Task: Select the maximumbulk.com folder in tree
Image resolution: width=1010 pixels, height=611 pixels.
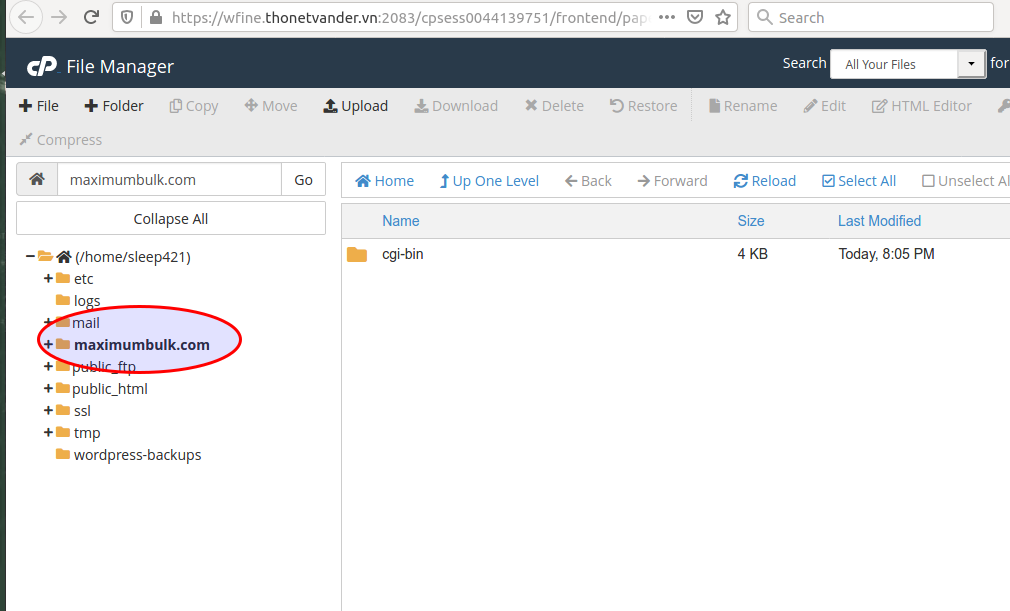Action: 142,344
